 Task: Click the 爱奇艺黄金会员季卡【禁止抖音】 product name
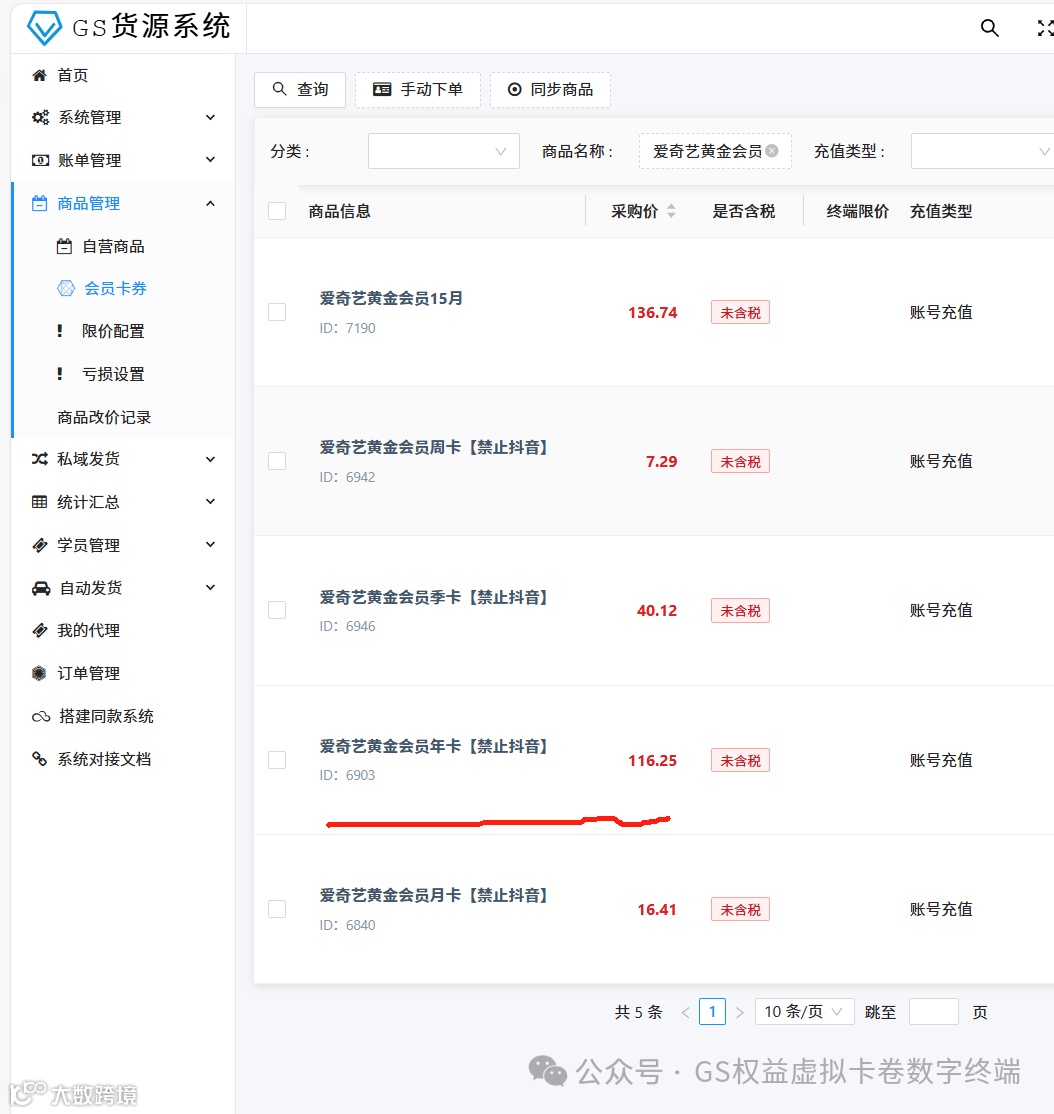(x=435, y=597)
